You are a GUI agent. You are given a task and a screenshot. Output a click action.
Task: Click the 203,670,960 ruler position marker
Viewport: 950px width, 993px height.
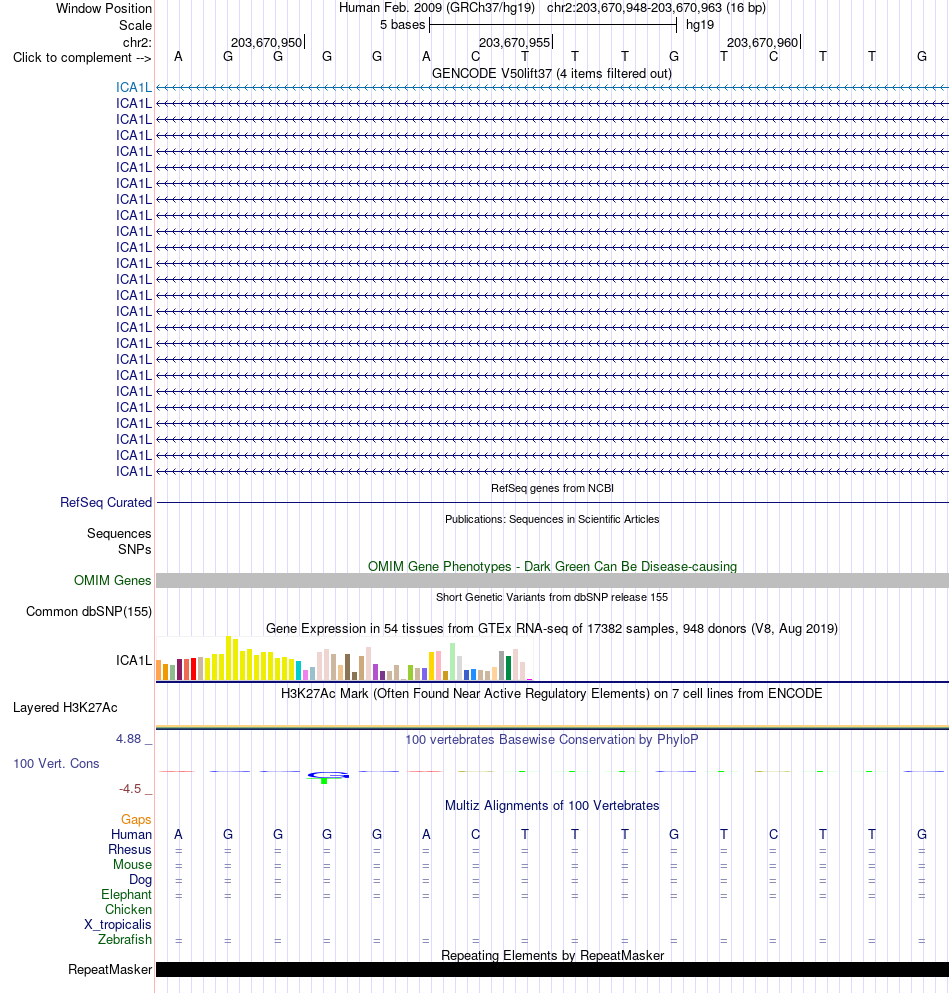pos(763,42)
